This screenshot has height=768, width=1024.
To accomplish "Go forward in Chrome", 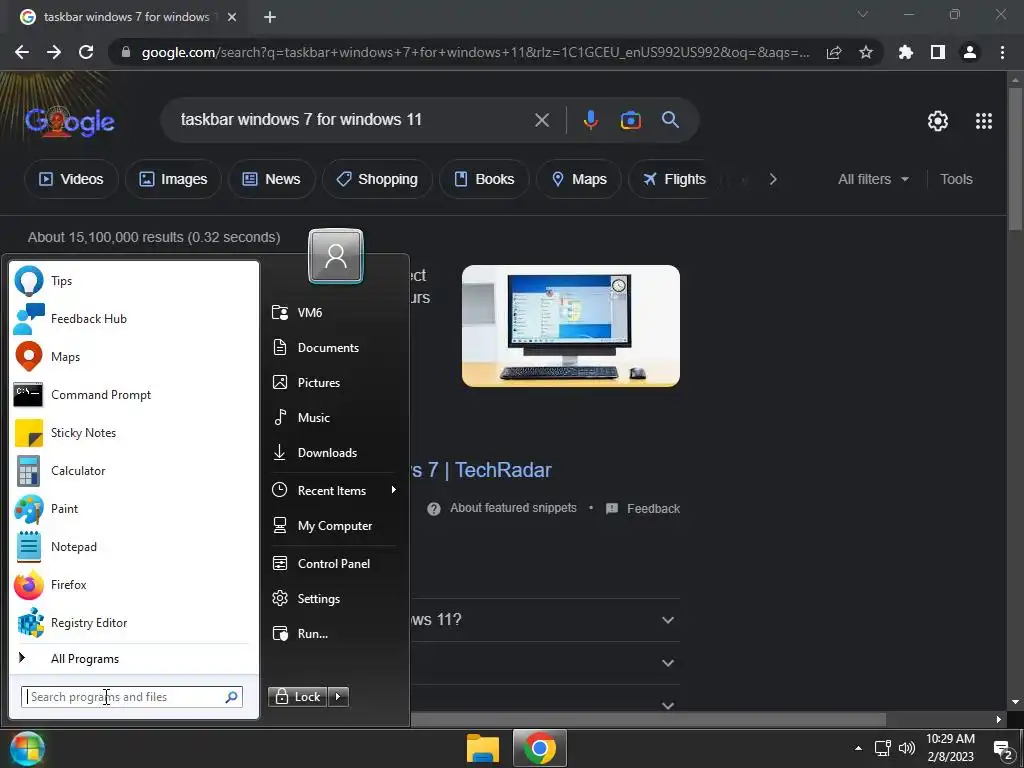I will point(54,52).
